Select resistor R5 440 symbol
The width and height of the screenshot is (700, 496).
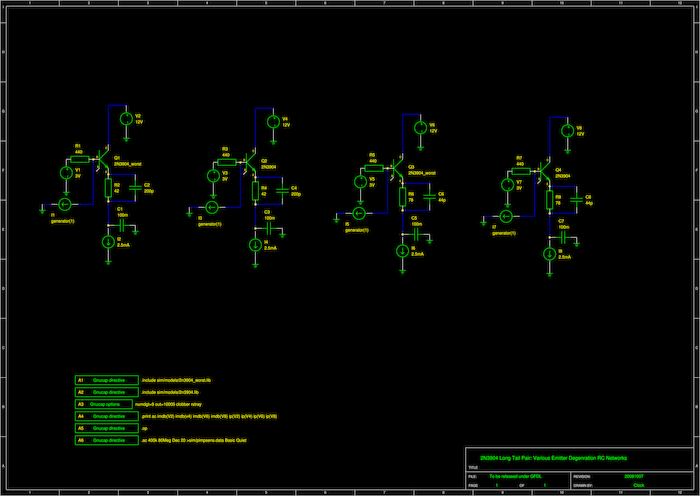point(374,168)
